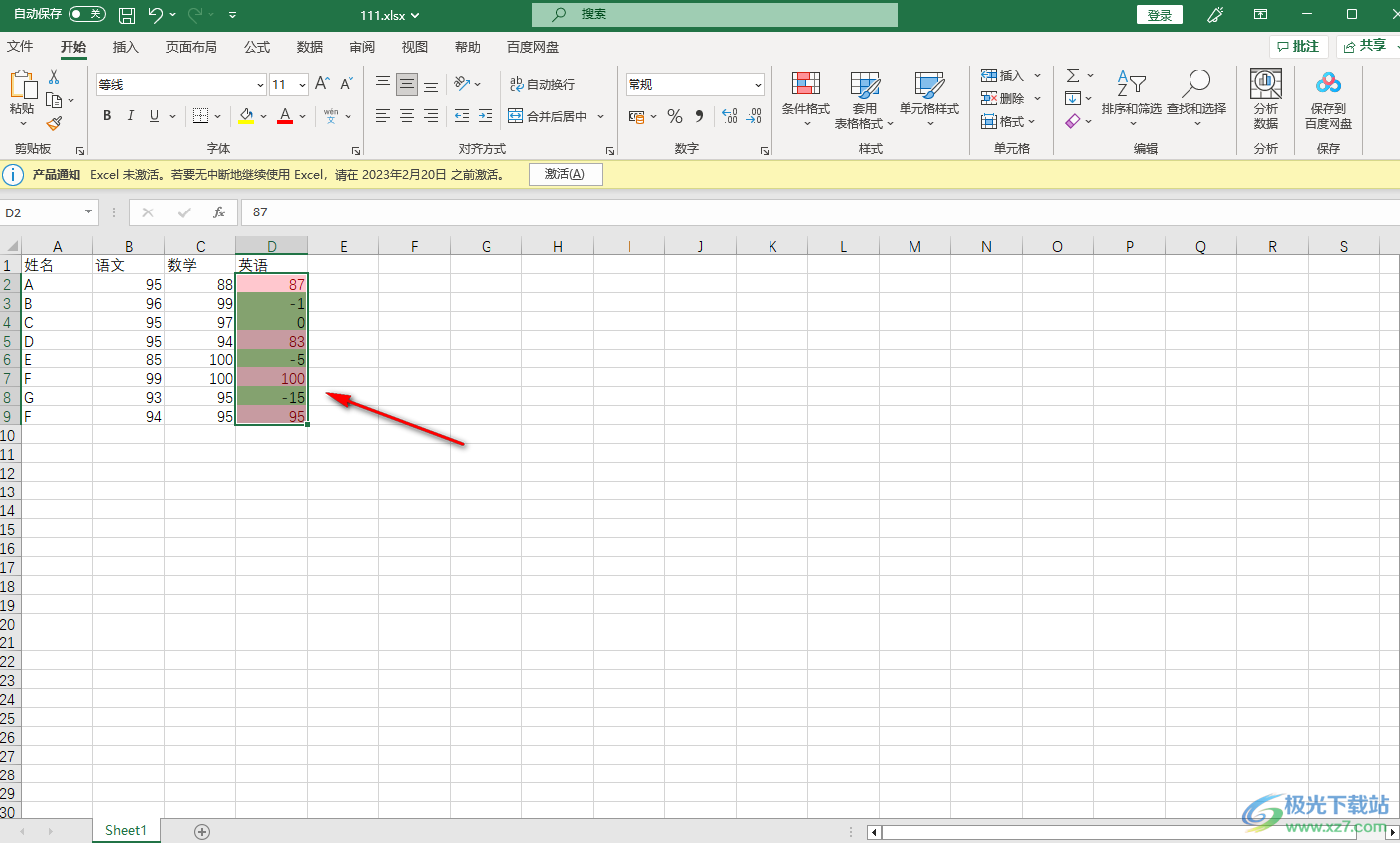The image size is (1400, 843).
Task: Switch to the Data (数据) tab
Action: [310, 47]
